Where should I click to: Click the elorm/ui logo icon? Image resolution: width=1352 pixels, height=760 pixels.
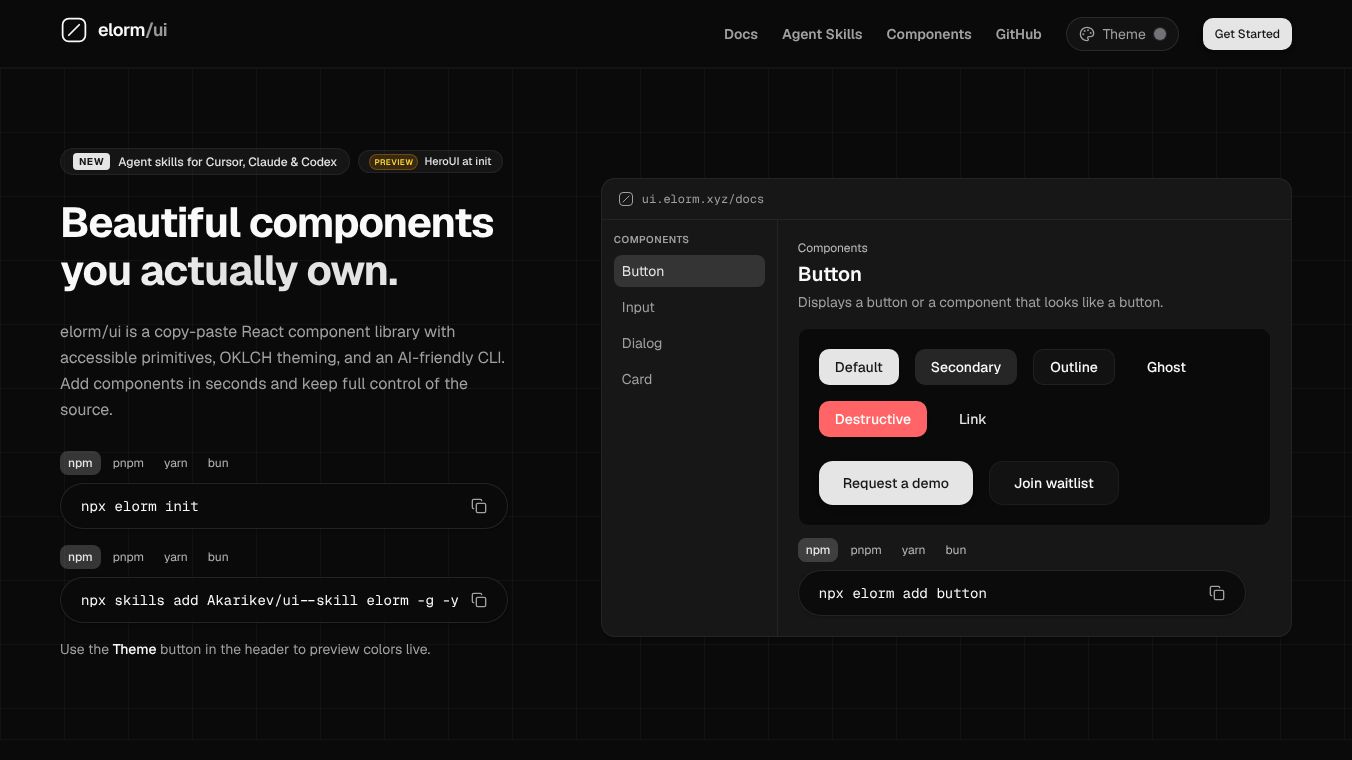[x=74, y=30]
